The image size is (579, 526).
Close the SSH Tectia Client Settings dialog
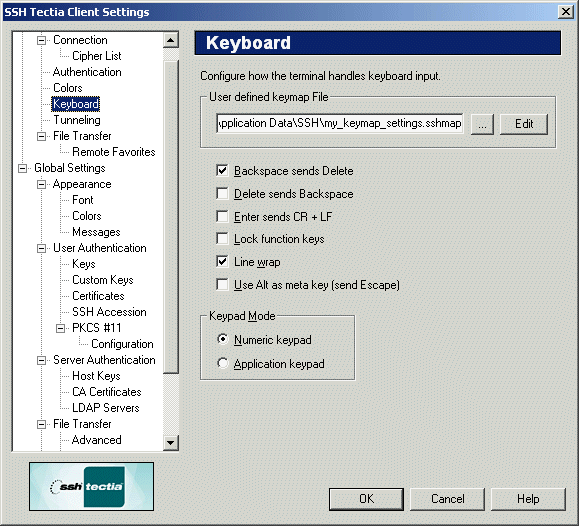pos(566,12)
